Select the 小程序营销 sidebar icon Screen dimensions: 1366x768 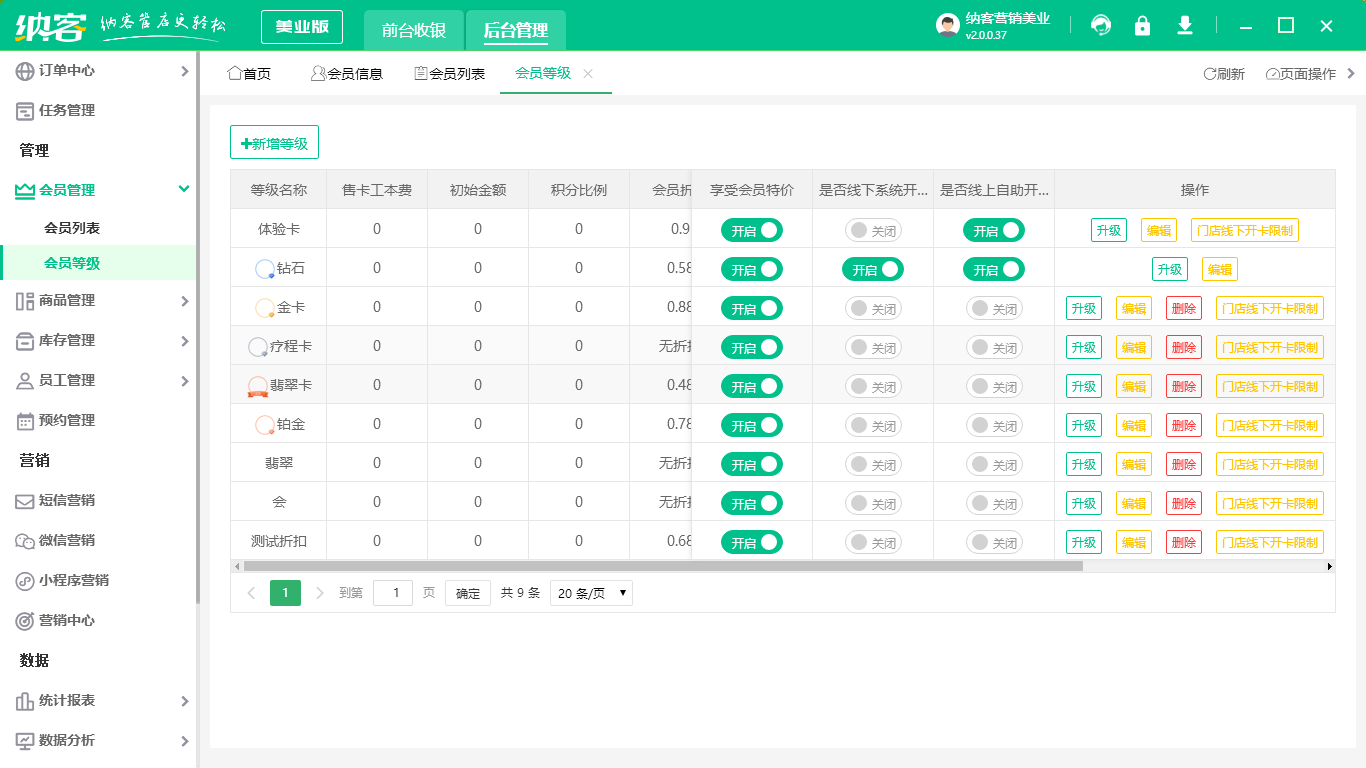coord(24,580)
